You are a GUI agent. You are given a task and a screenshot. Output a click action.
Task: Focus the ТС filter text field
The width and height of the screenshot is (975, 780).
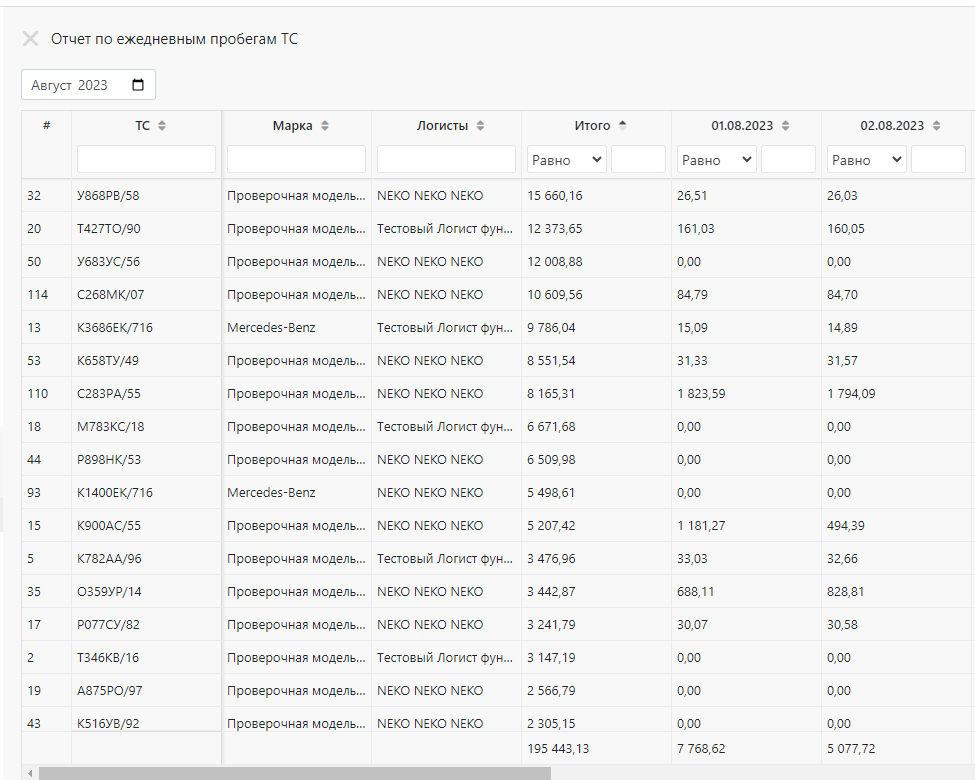(x=146, y=159)
